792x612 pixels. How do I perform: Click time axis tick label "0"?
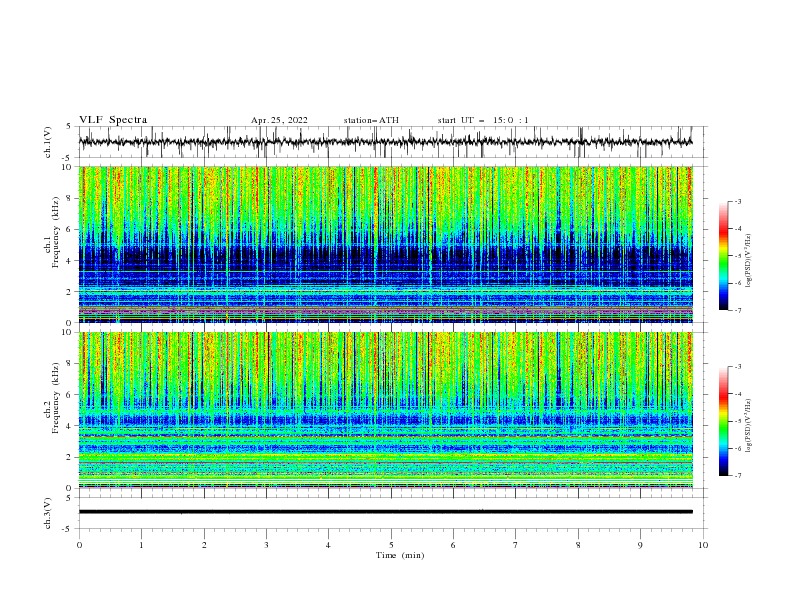click(x=79, y=545)
